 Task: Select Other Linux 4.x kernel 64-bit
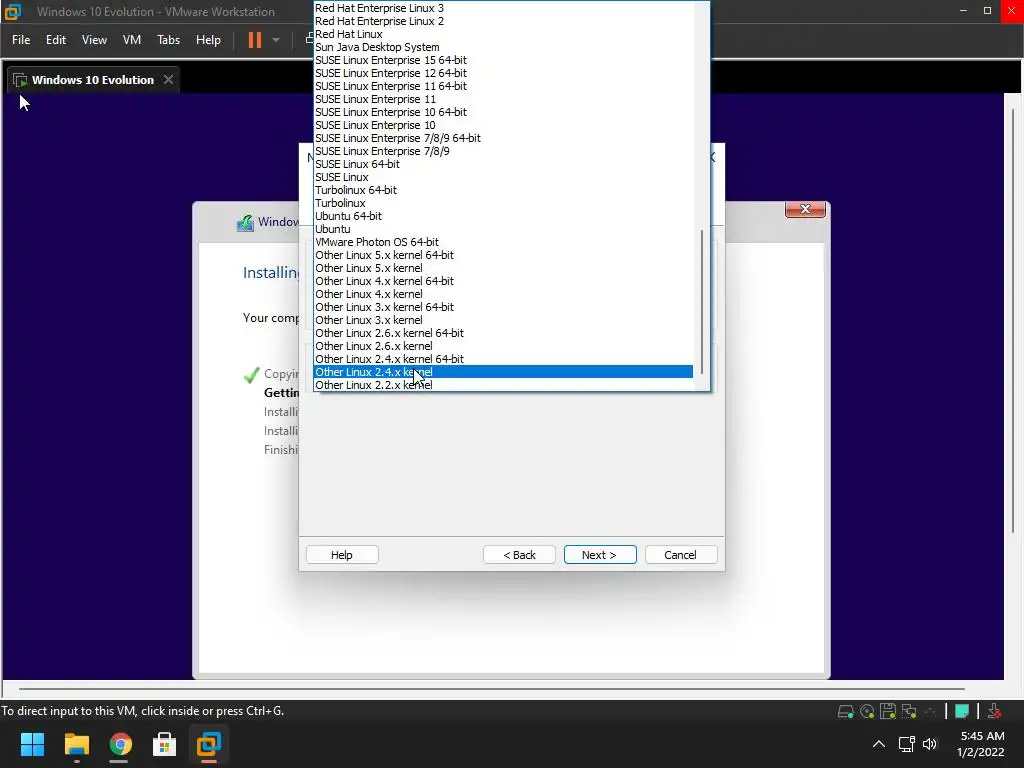pyautogui.click(x=504, y=281)
